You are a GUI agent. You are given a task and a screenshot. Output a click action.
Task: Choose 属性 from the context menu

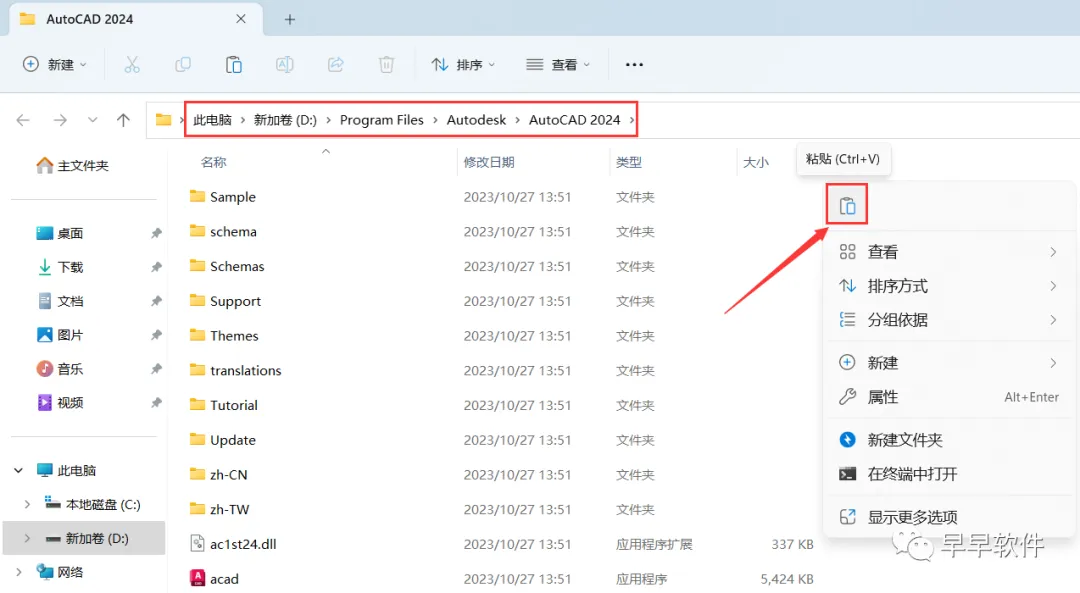948,397
